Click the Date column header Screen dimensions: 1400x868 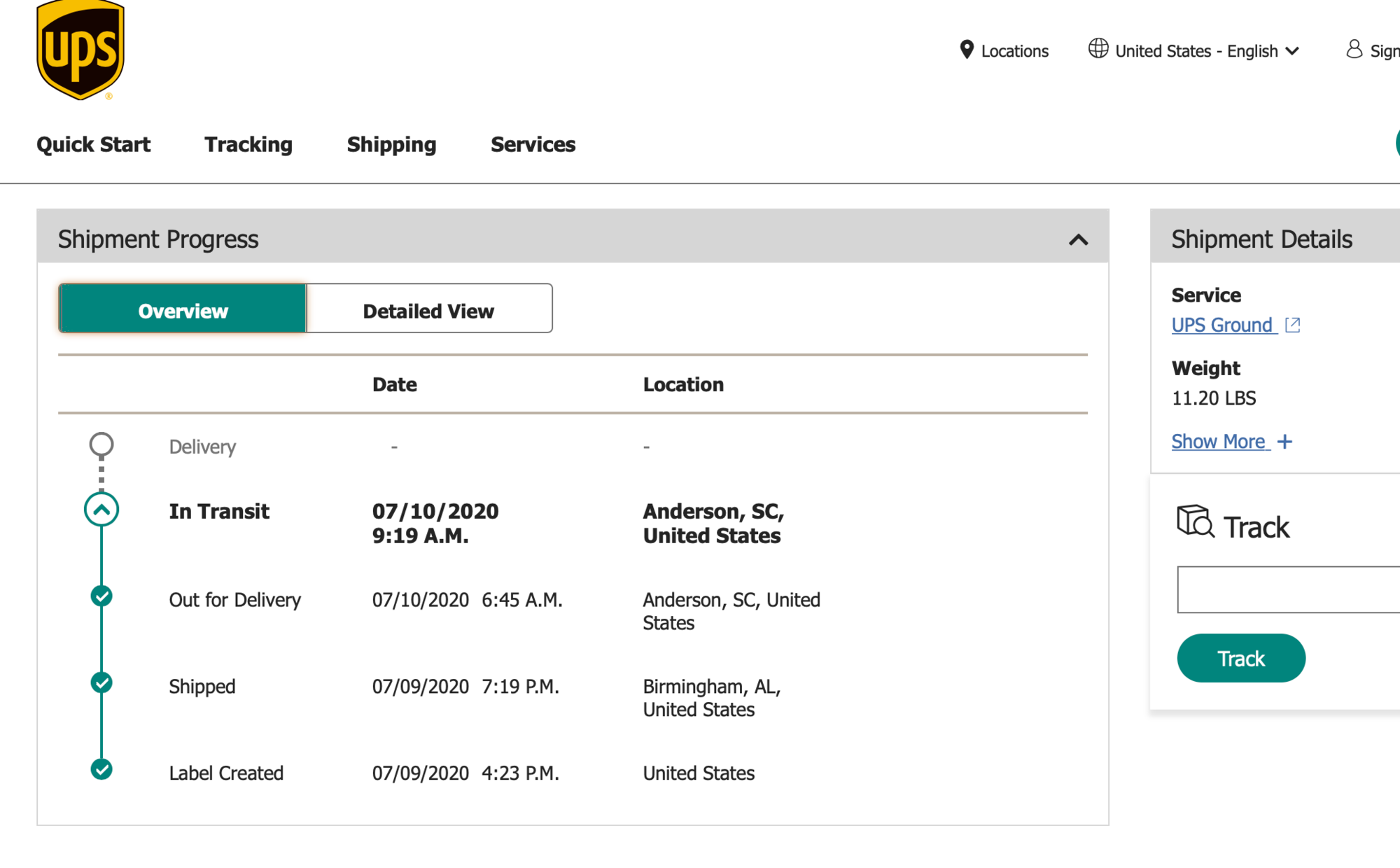click(394, 384)
